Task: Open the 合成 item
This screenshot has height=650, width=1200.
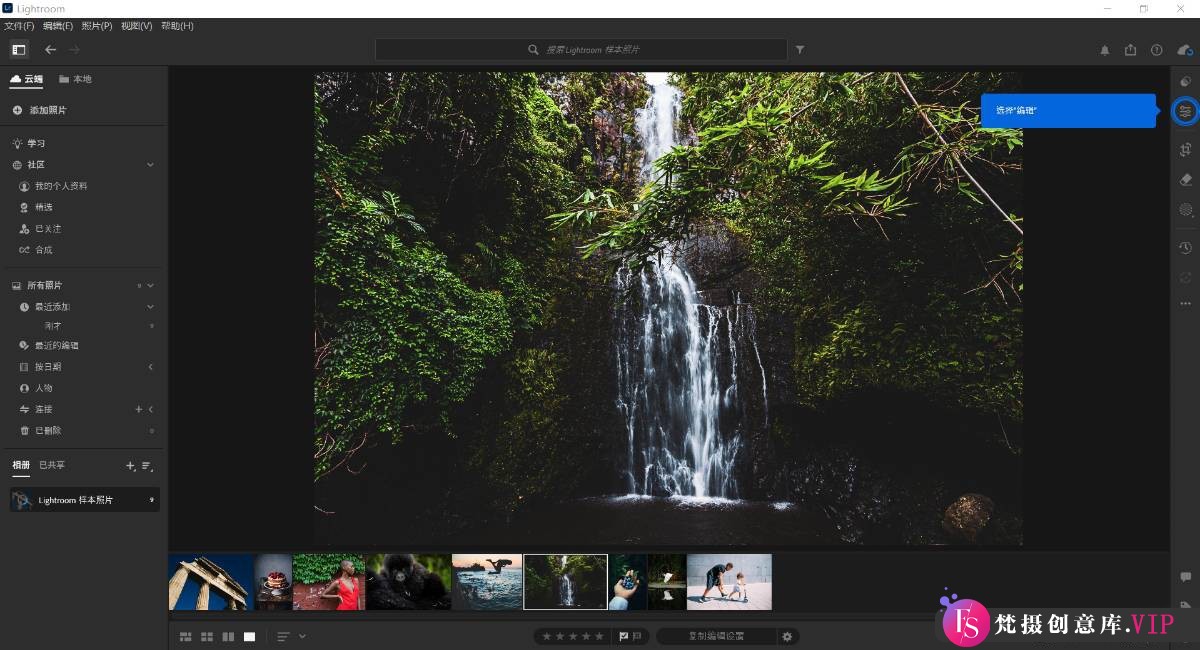Action: [x=36, y=250]
